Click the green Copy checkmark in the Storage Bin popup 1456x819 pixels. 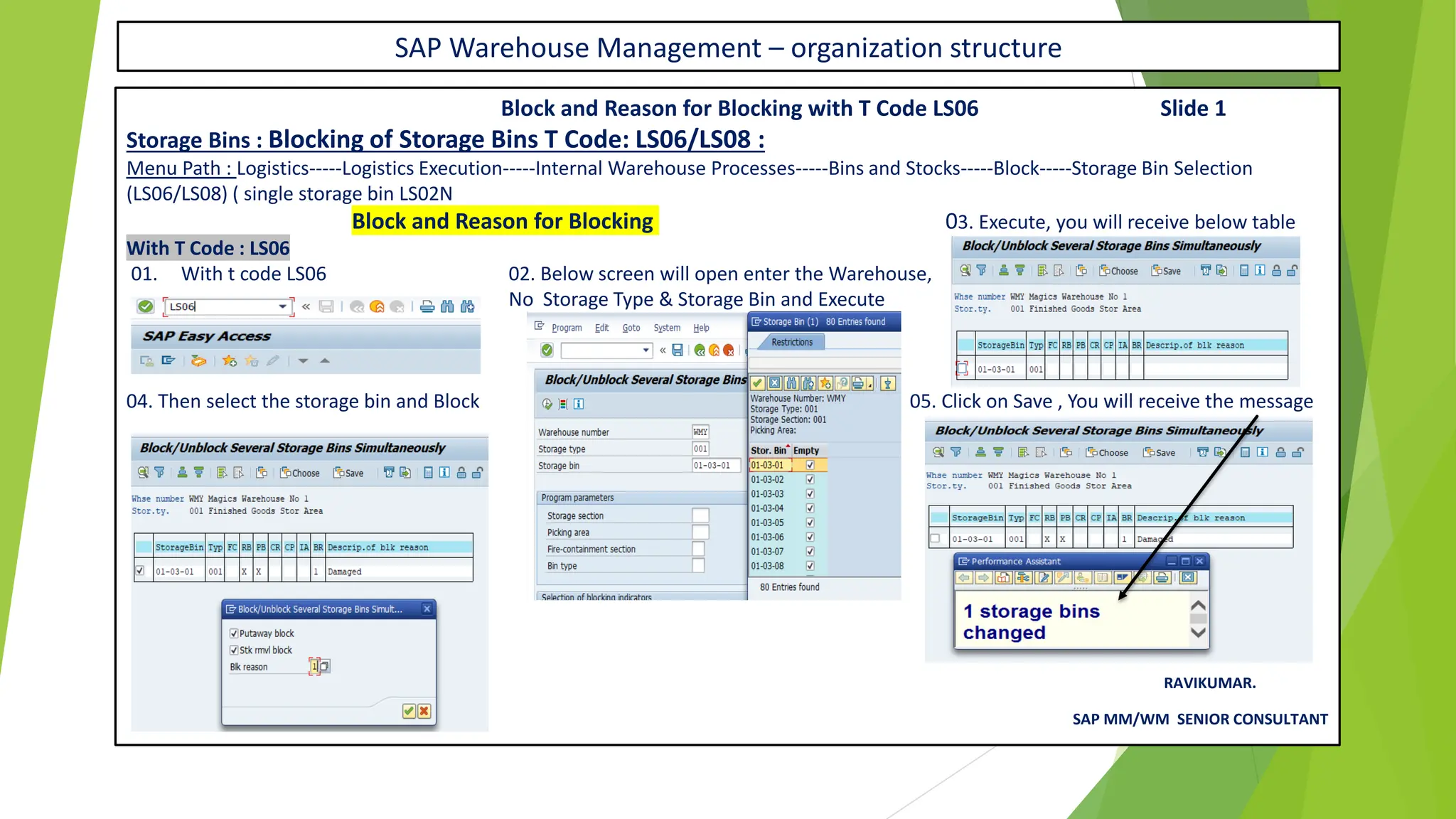point(758,384)
